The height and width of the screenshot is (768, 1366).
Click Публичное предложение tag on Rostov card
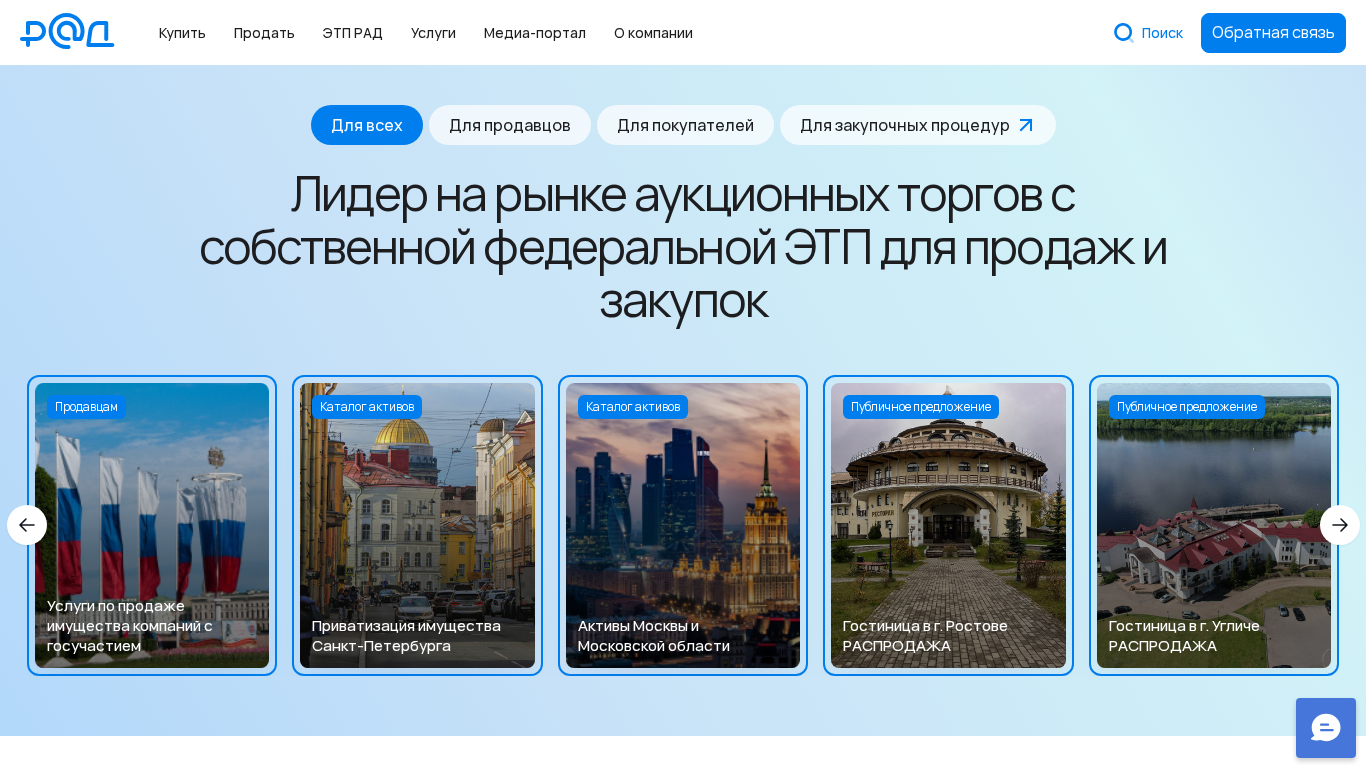click(x=921, y=407)
